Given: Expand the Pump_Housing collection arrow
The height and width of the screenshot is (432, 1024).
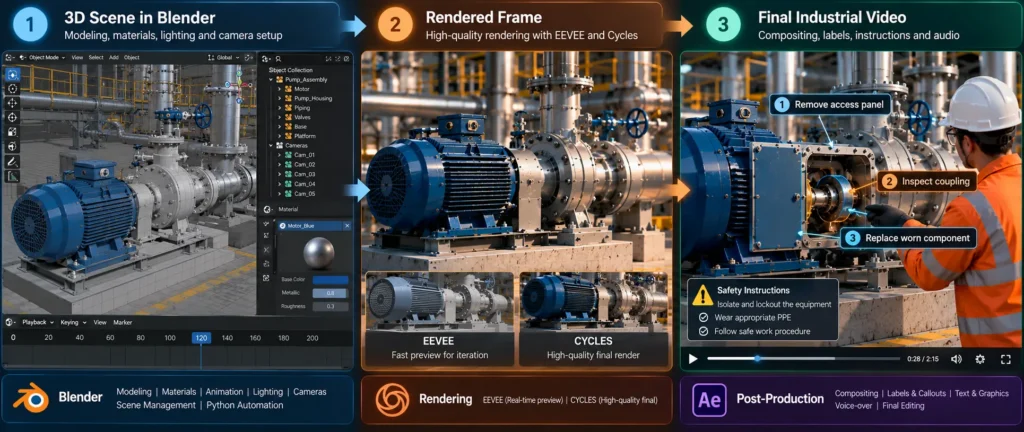Looking at the screenshot, I should (x=280, y=99).
